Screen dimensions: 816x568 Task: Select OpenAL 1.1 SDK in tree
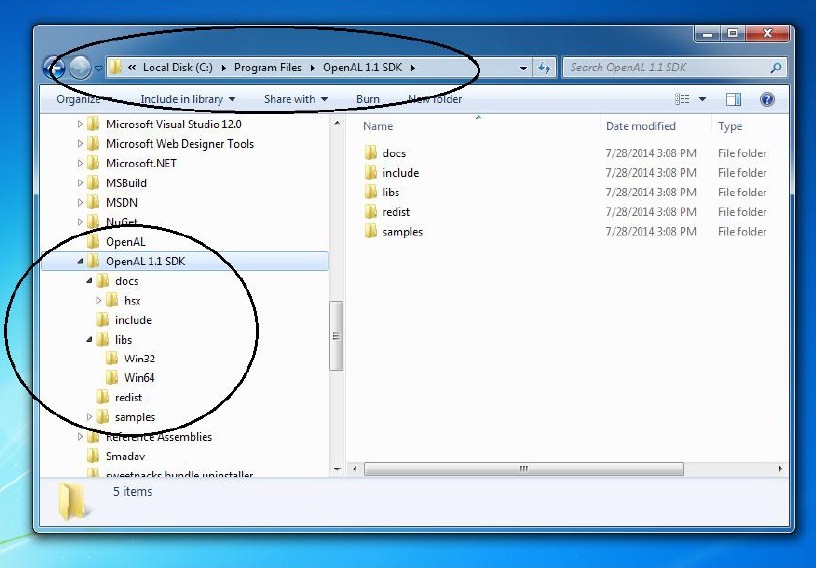pos(145,261)
